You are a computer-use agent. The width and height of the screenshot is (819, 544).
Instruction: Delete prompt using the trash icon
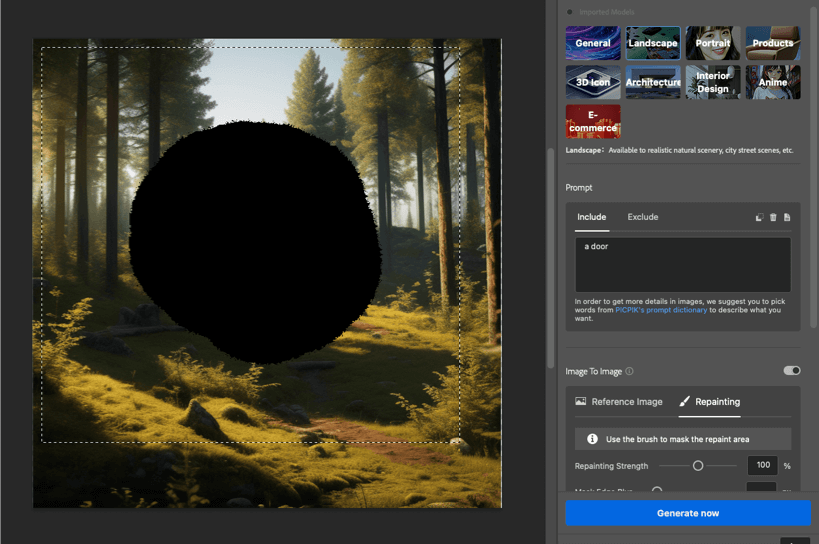[773, 217]
